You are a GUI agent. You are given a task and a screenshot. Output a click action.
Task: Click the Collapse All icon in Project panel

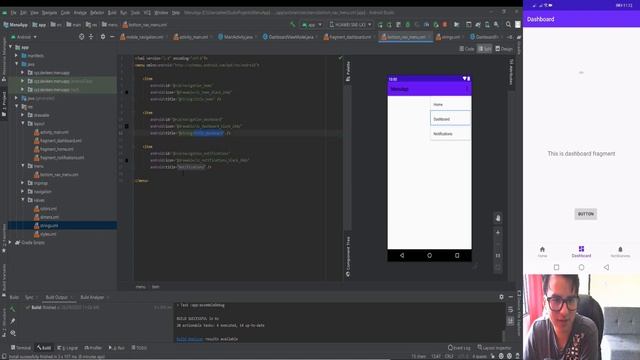pos(91,37)
